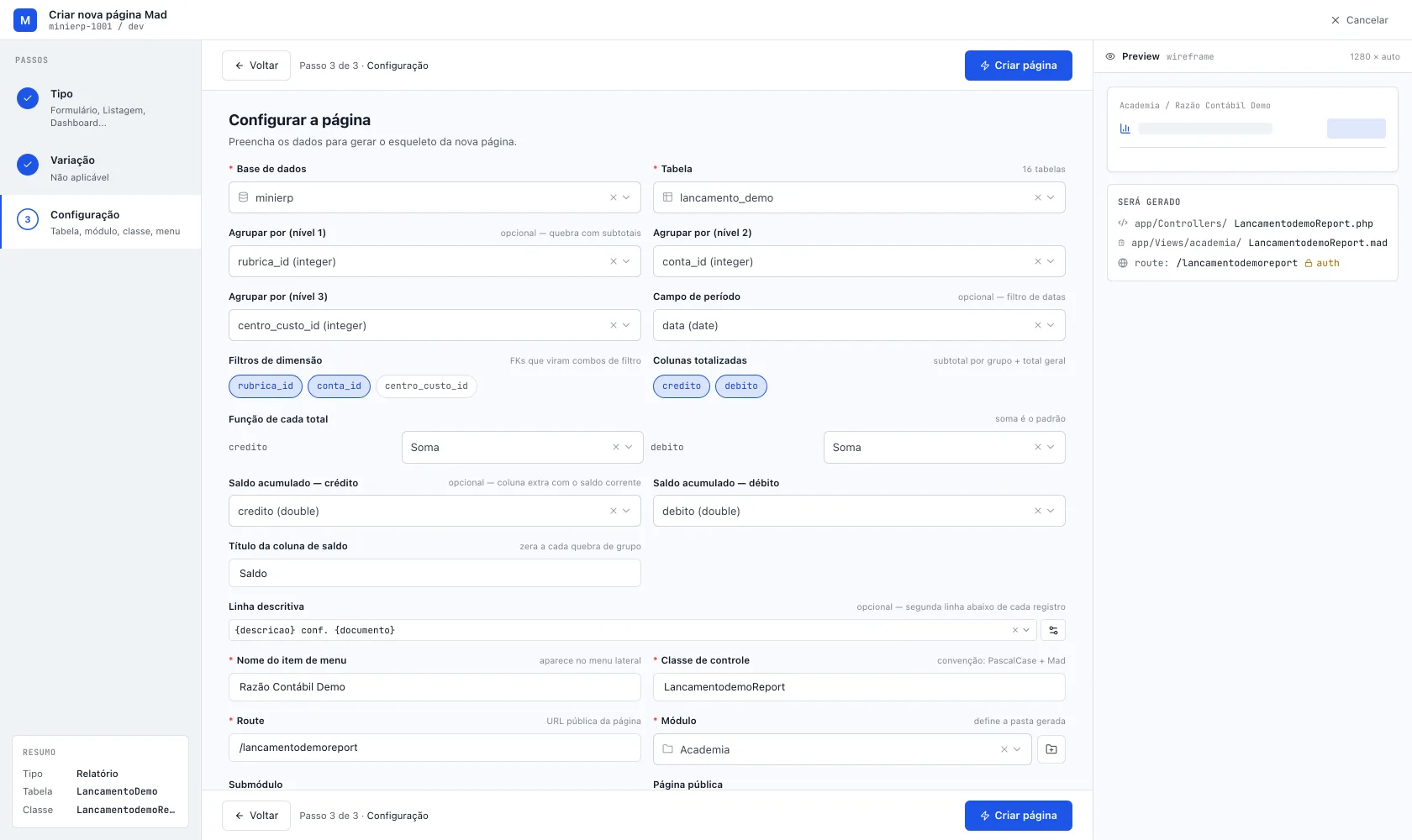
Task: Click Cancelar to abort page creation
Action: point(1359,20)
